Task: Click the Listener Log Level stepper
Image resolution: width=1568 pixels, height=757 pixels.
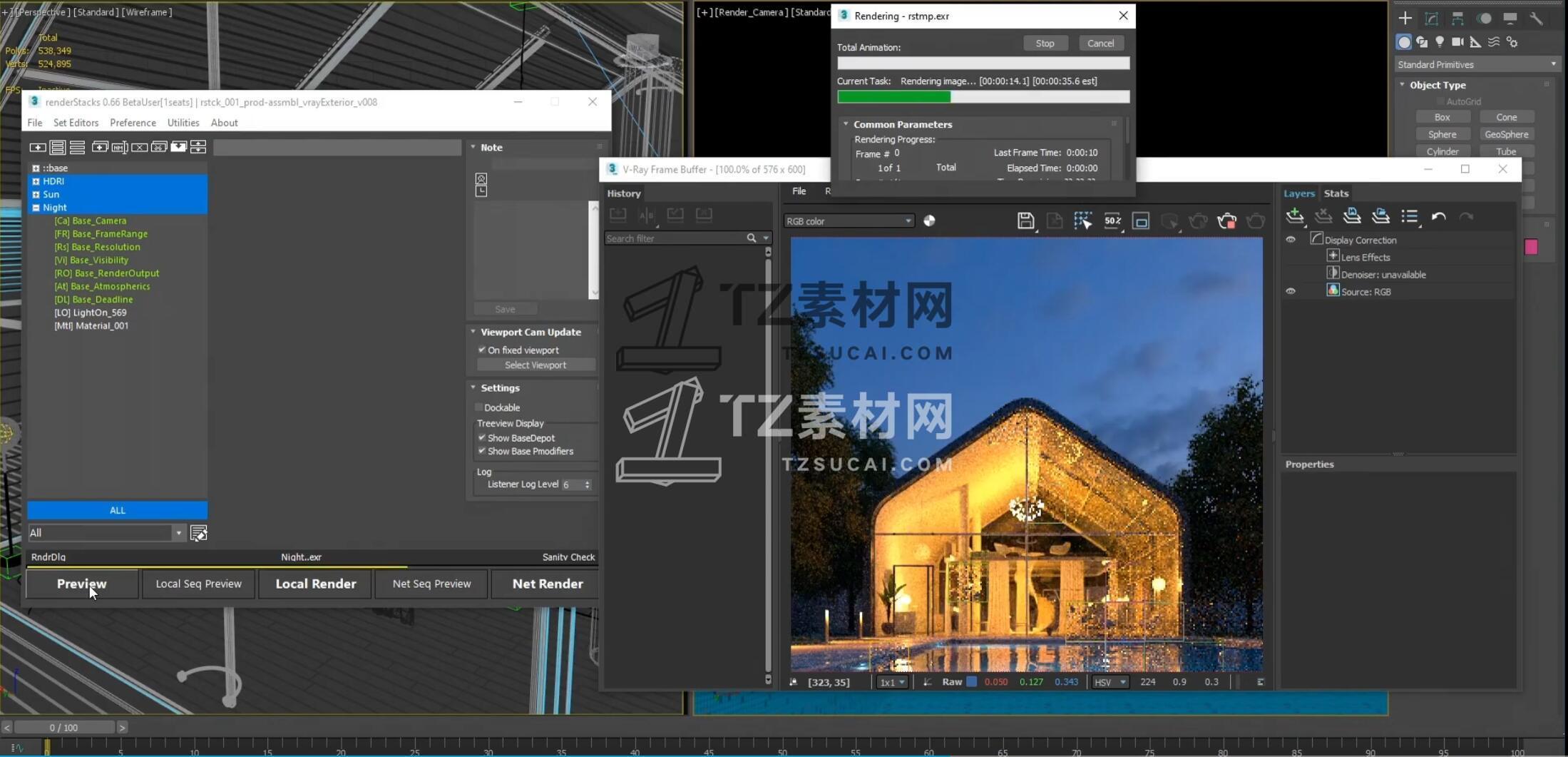Action: pyautogui.click(x=588, y=484)
